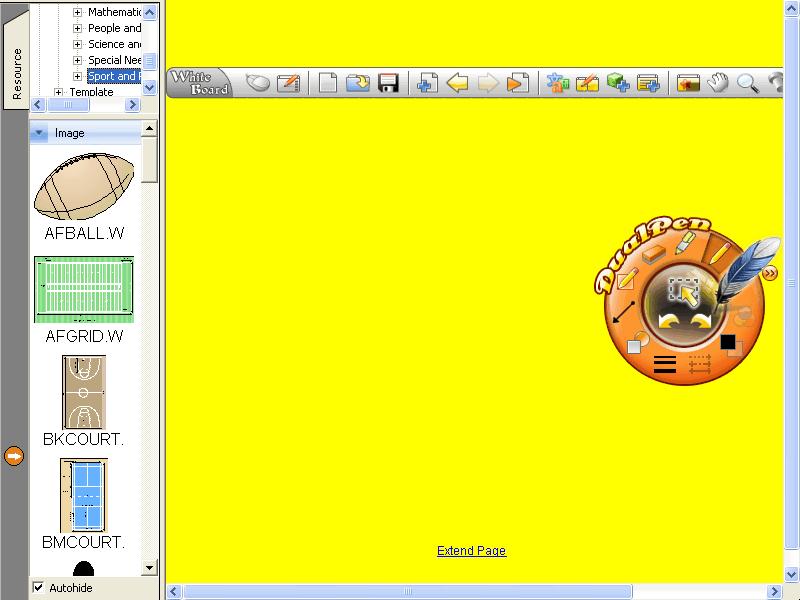The width and height of the screenshot is (800, 600).
Task: Select the annotate window pencil icon
Action: (288, 83)
